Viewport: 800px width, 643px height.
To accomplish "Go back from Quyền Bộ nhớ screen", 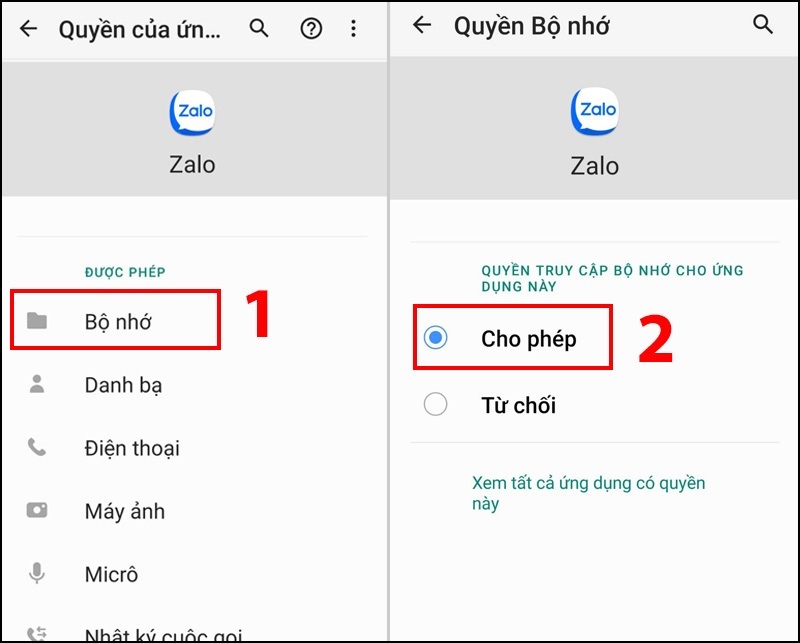I will [x=422, y=24].
